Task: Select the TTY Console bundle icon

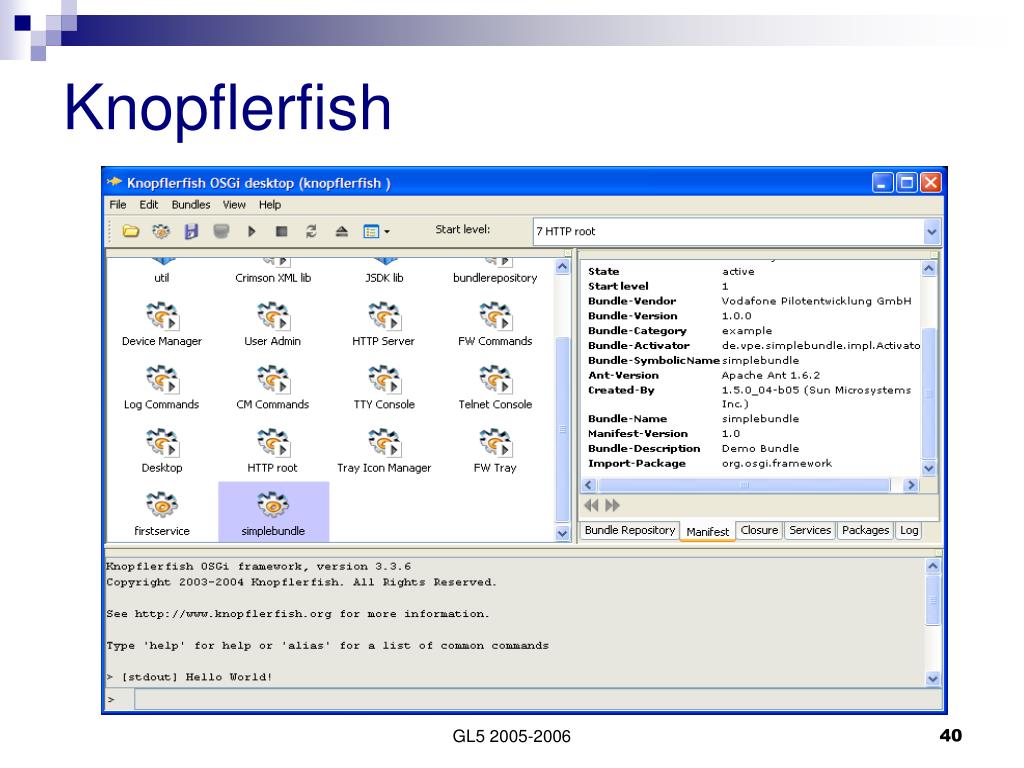Action: coord(384,379)
